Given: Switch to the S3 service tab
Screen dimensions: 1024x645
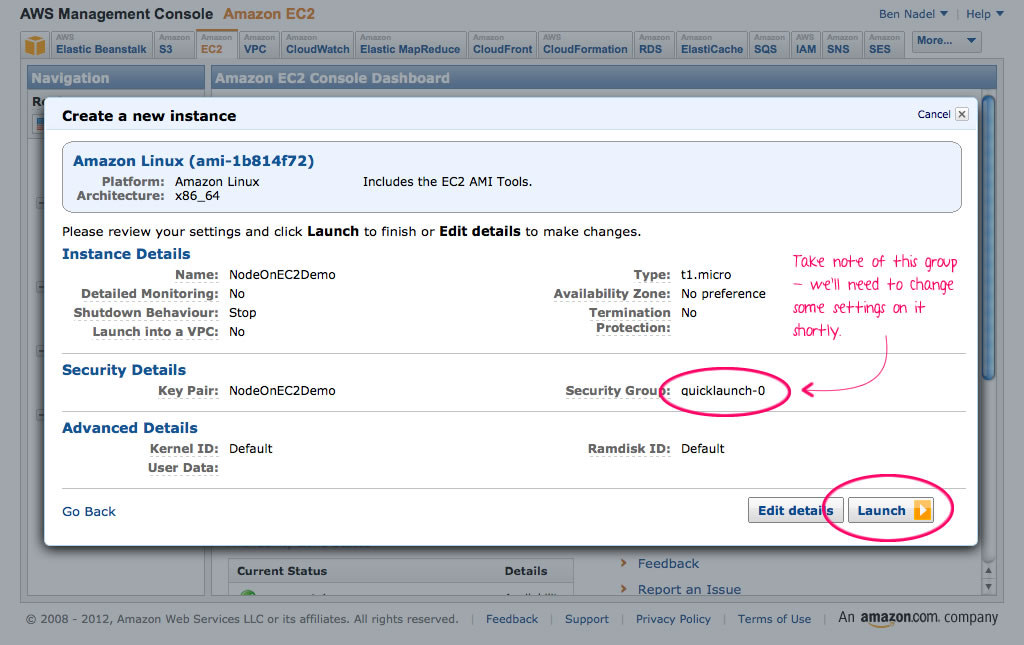Looking at the screenshot, I should [x=174, y=45].
